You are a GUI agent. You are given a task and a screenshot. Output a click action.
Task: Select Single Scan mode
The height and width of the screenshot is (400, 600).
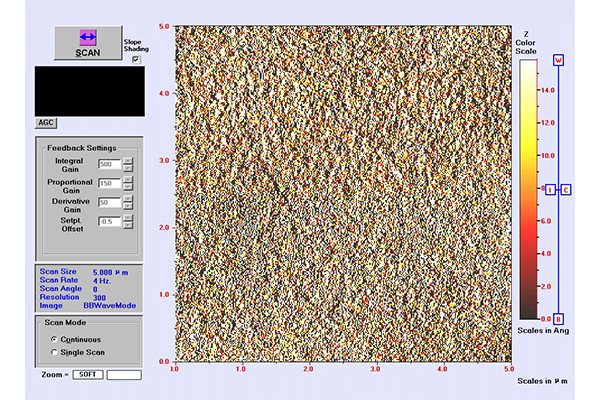point(54,352)
